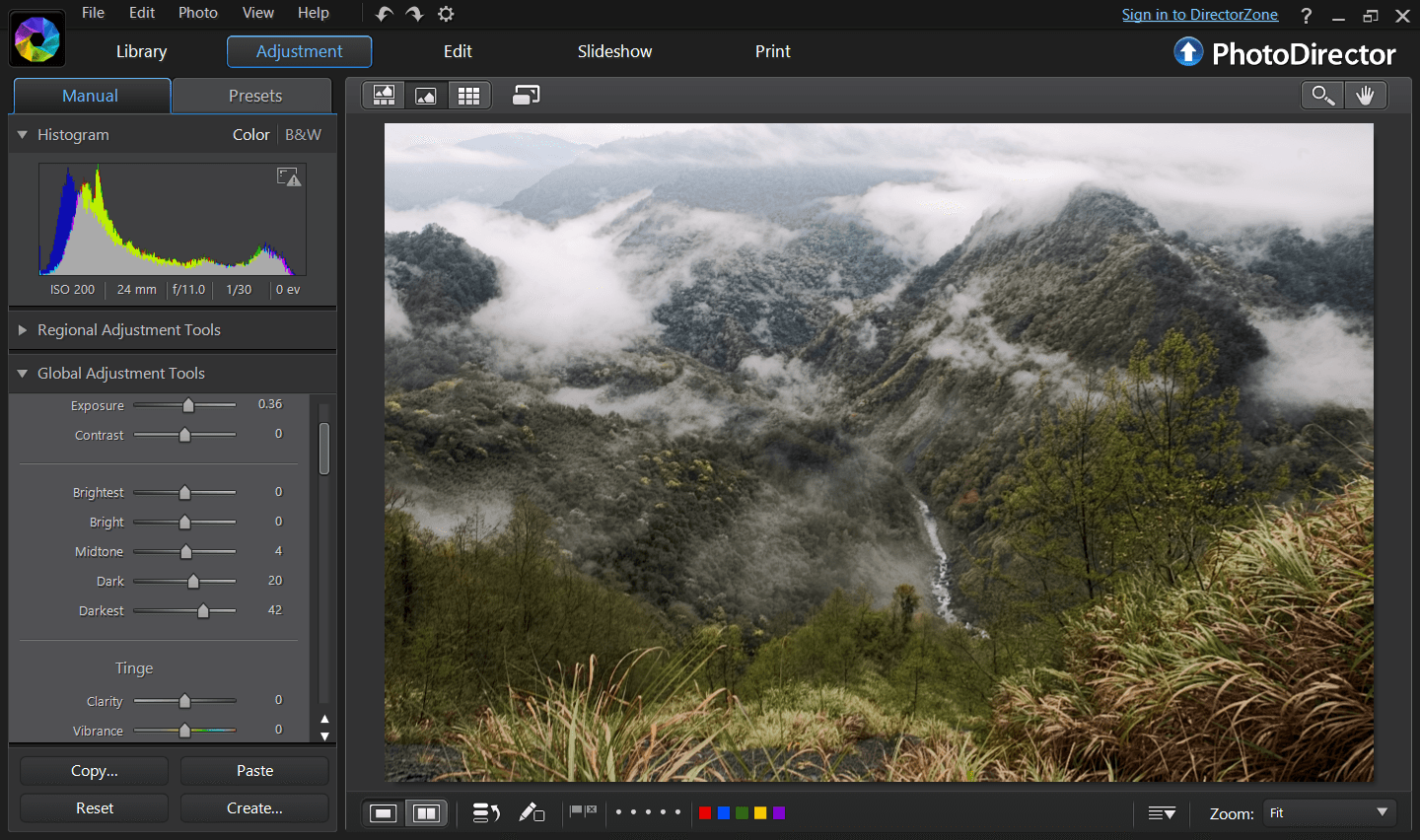Collapse Global Adjustment Tools section
The width and height of the screenshot is (1420, 840).
point(22,374)
